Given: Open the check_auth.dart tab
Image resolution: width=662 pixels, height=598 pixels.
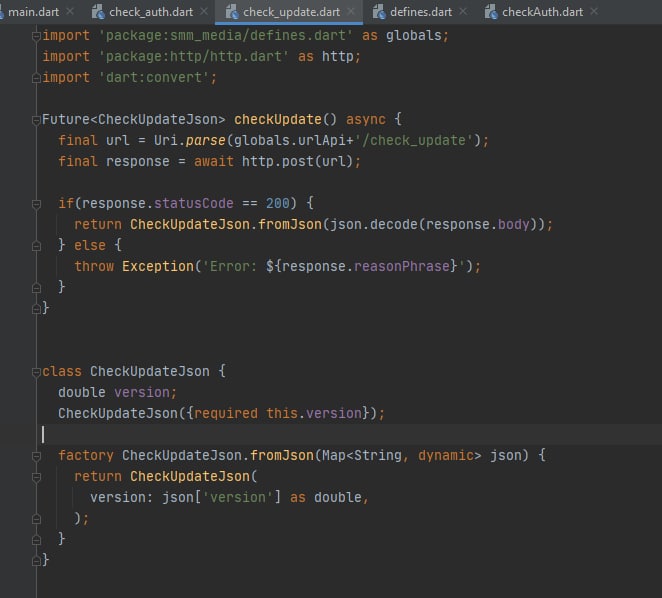Looking at the screenshot, I should pyautogui.click(x=151, y=12).
